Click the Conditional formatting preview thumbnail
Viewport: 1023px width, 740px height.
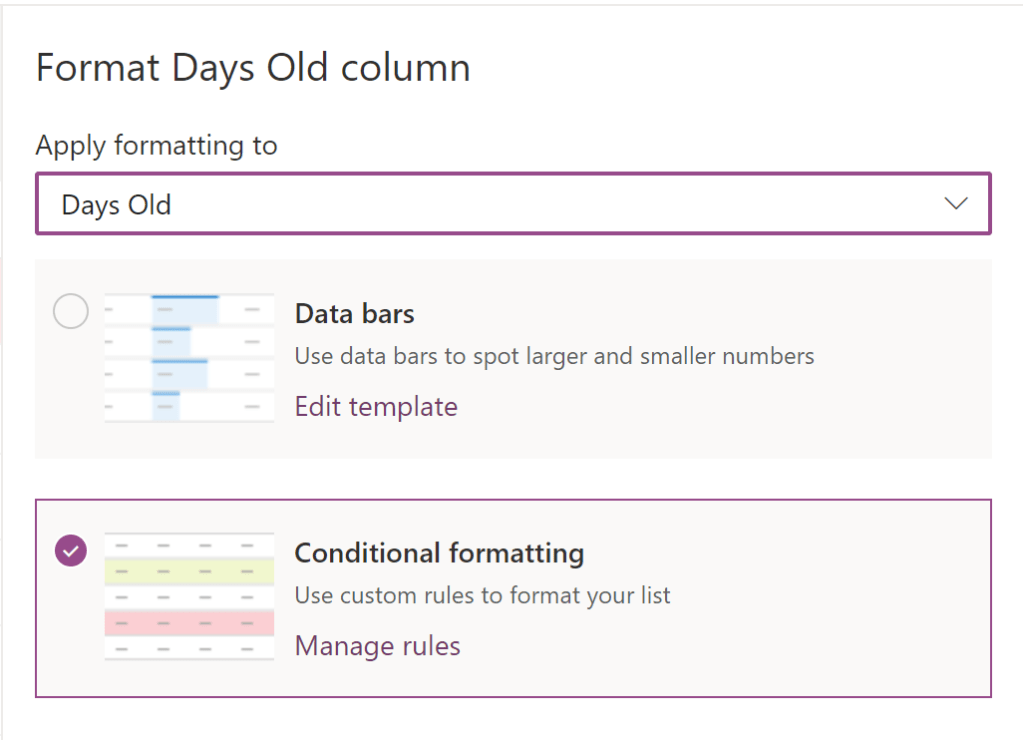pyautogui.click(x=189, y=596)
